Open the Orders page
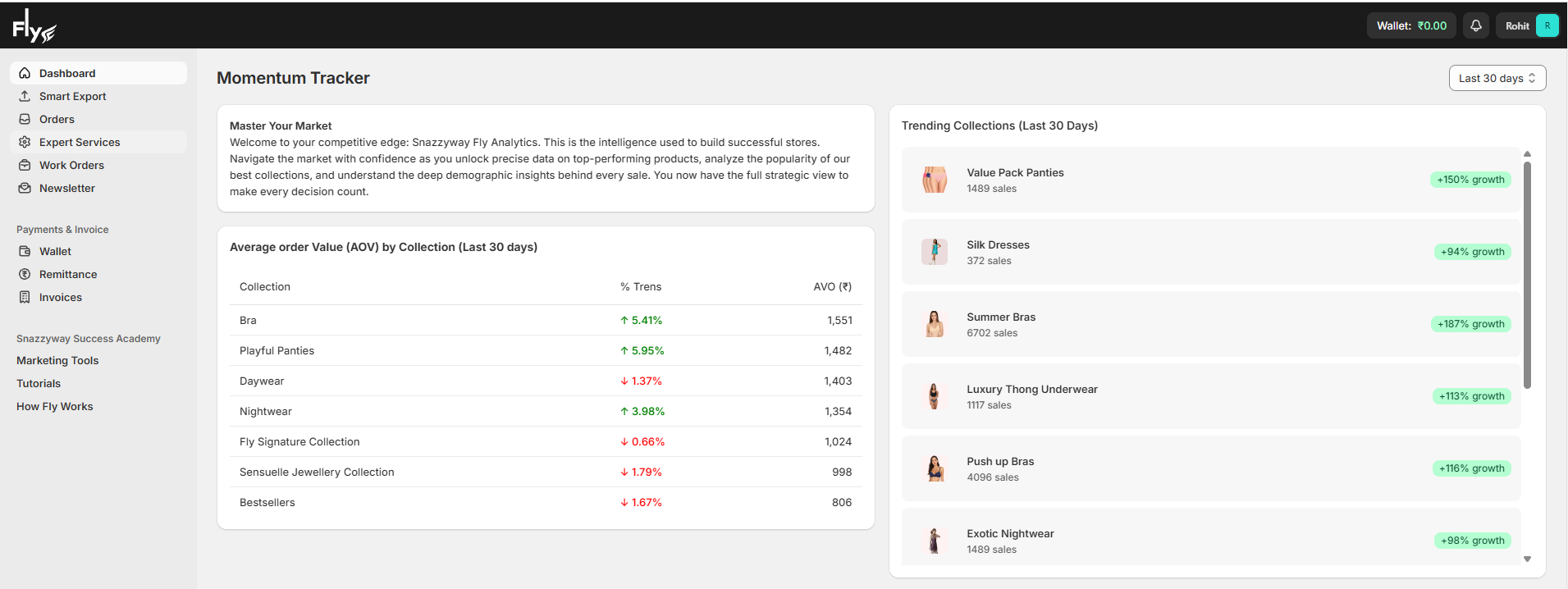The width and height of the screenshot is (1568, 589). (98, 119)
